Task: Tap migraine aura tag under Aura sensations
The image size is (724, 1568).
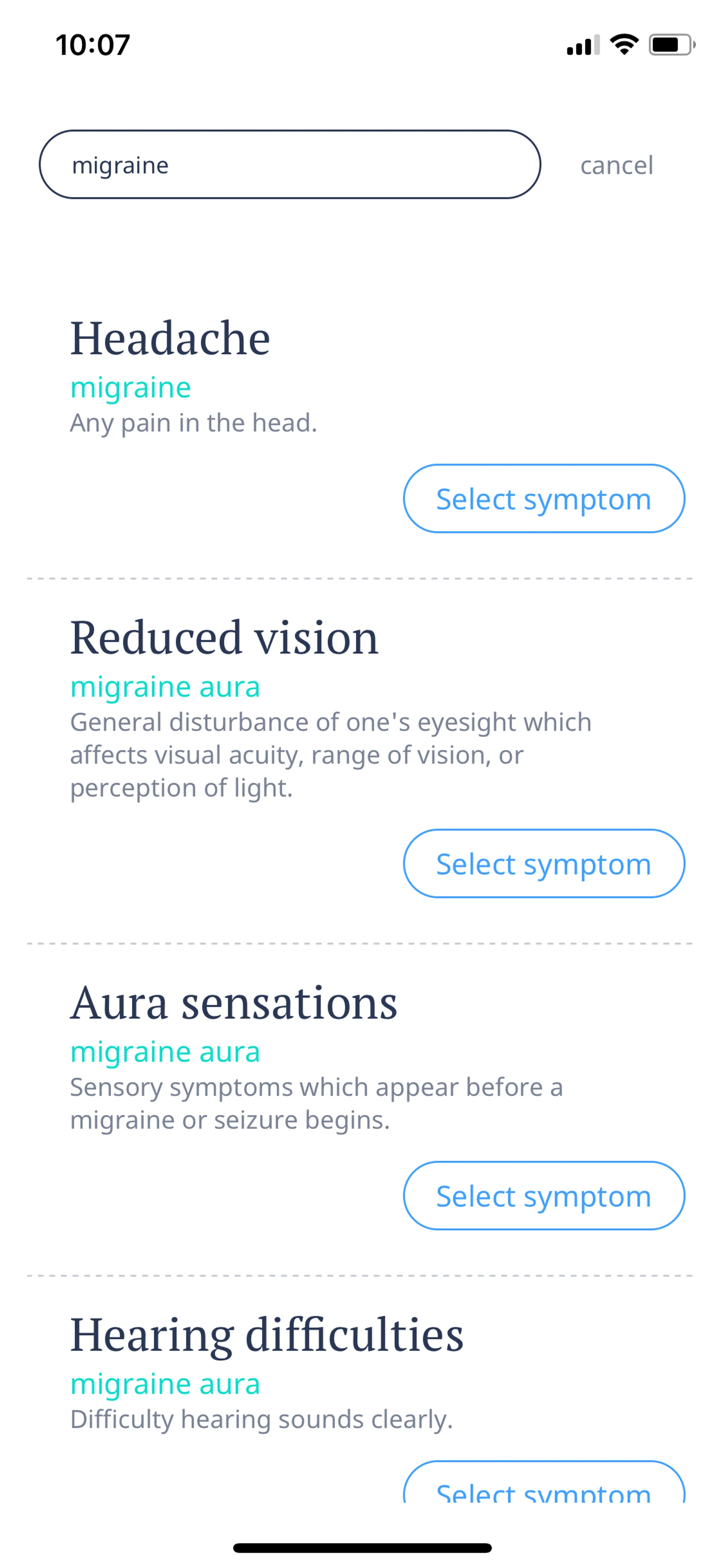Action: click(x=165, y=1052)
